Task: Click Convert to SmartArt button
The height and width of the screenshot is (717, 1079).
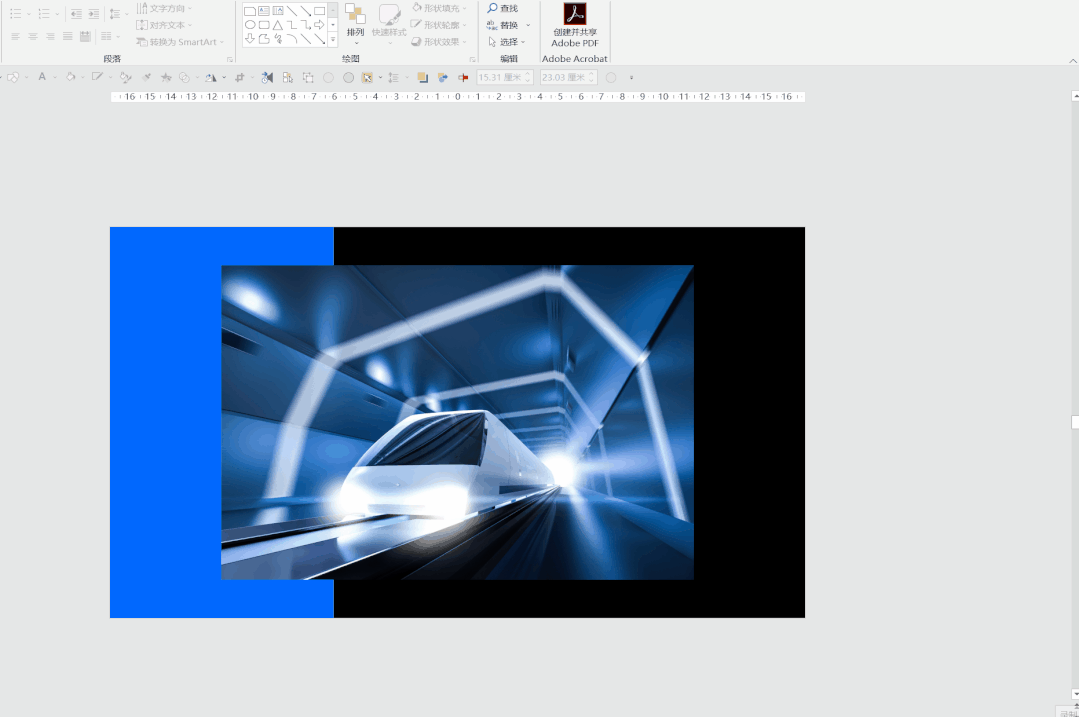Action: (180, 42)
